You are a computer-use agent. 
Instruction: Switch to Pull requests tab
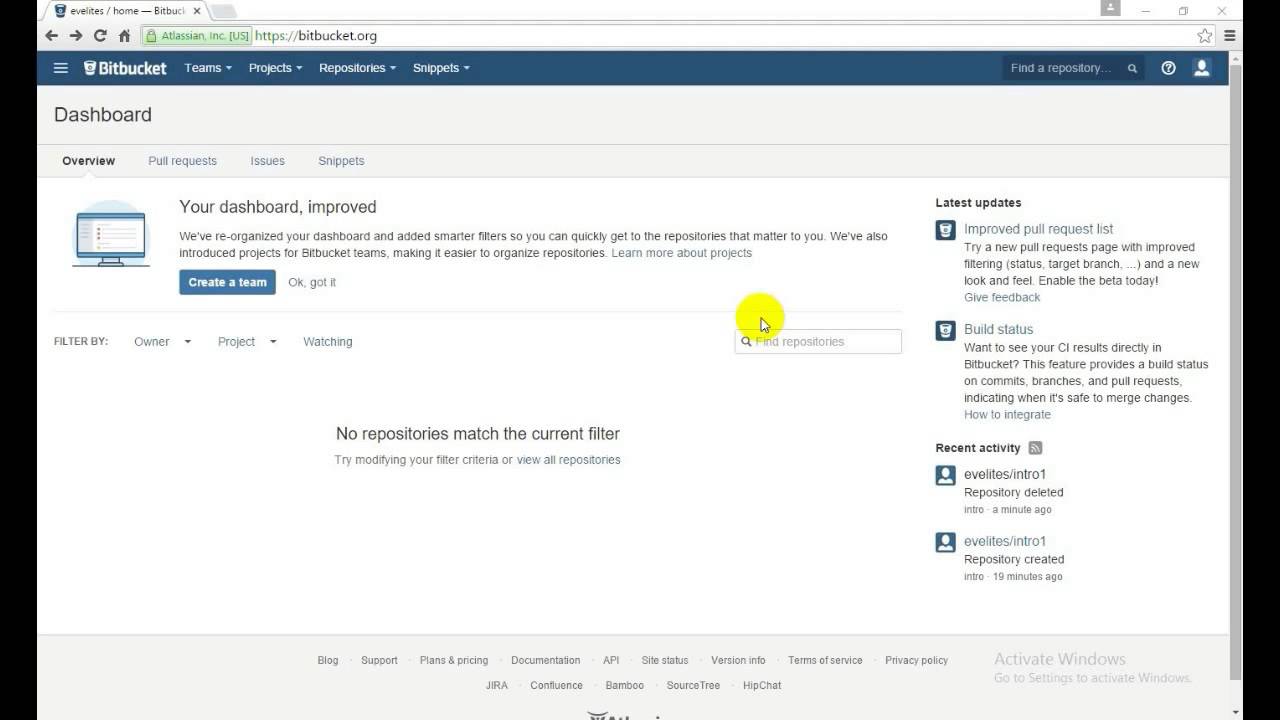click(x=182, y=161)
